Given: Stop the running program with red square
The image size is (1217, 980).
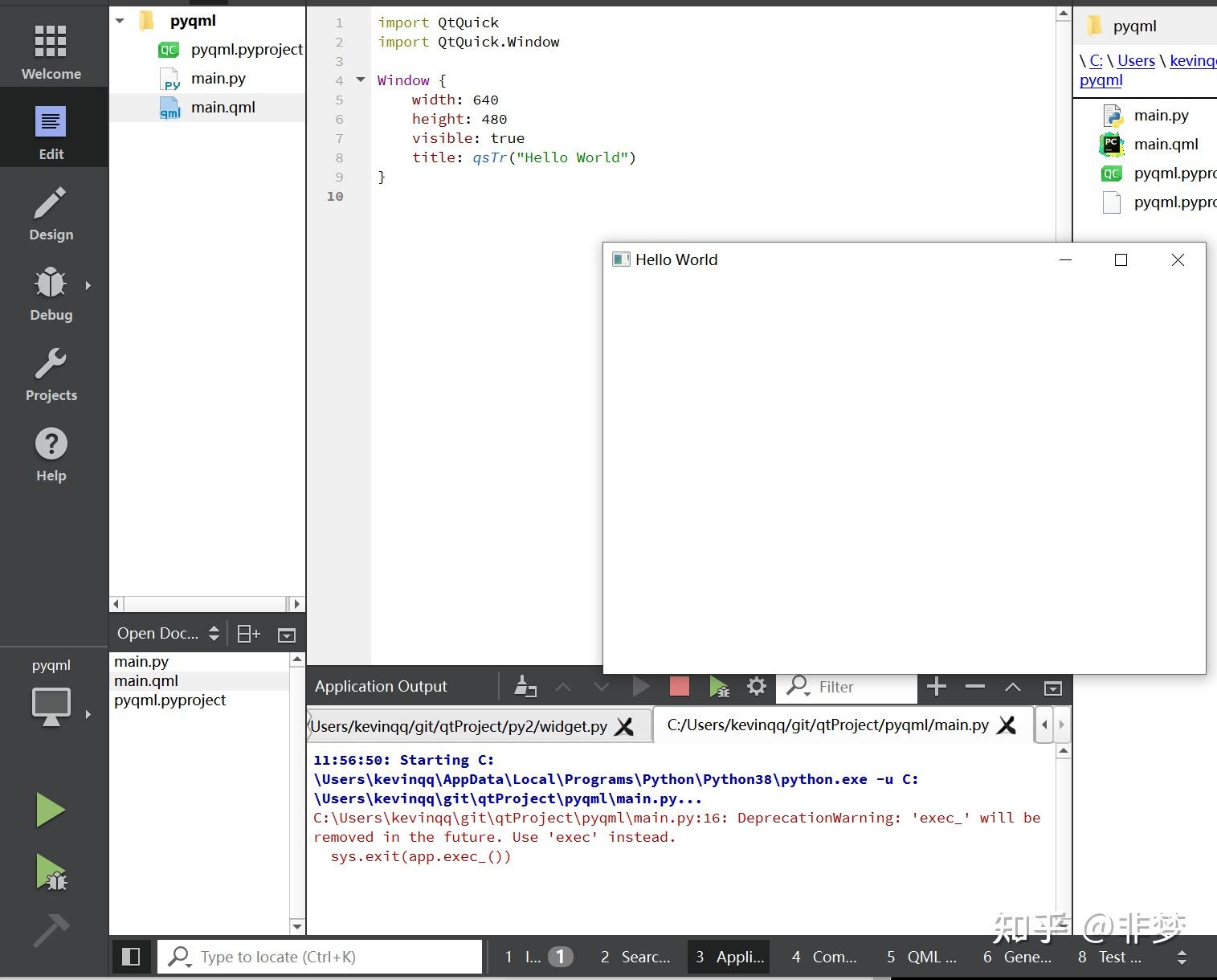Looking at the screenshot, I should click(680, 687).
